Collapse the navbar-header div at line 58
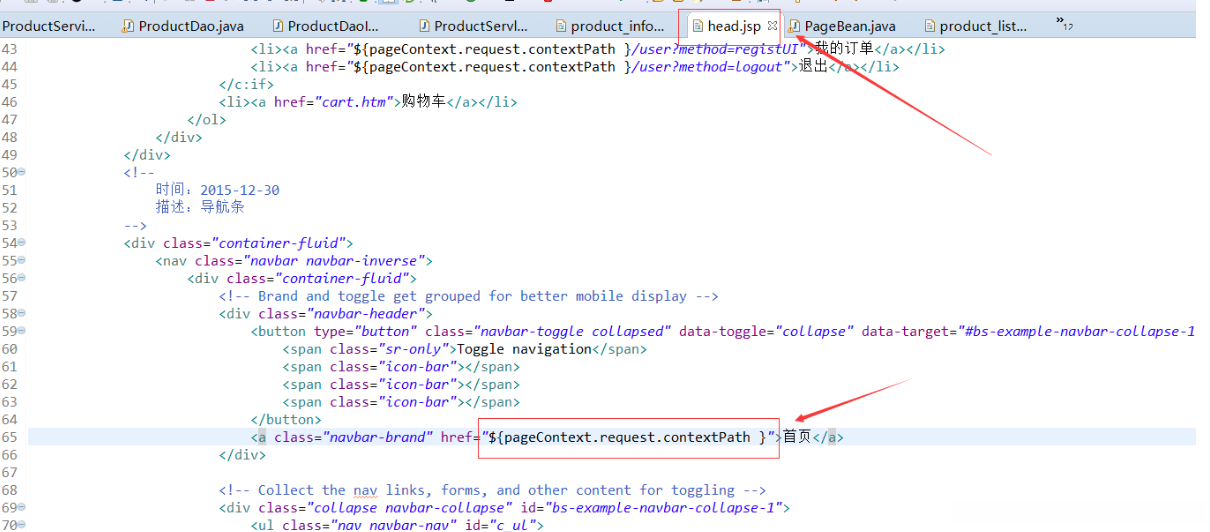This screenshot has width=1210, height=532. click(x=22, y=314)
